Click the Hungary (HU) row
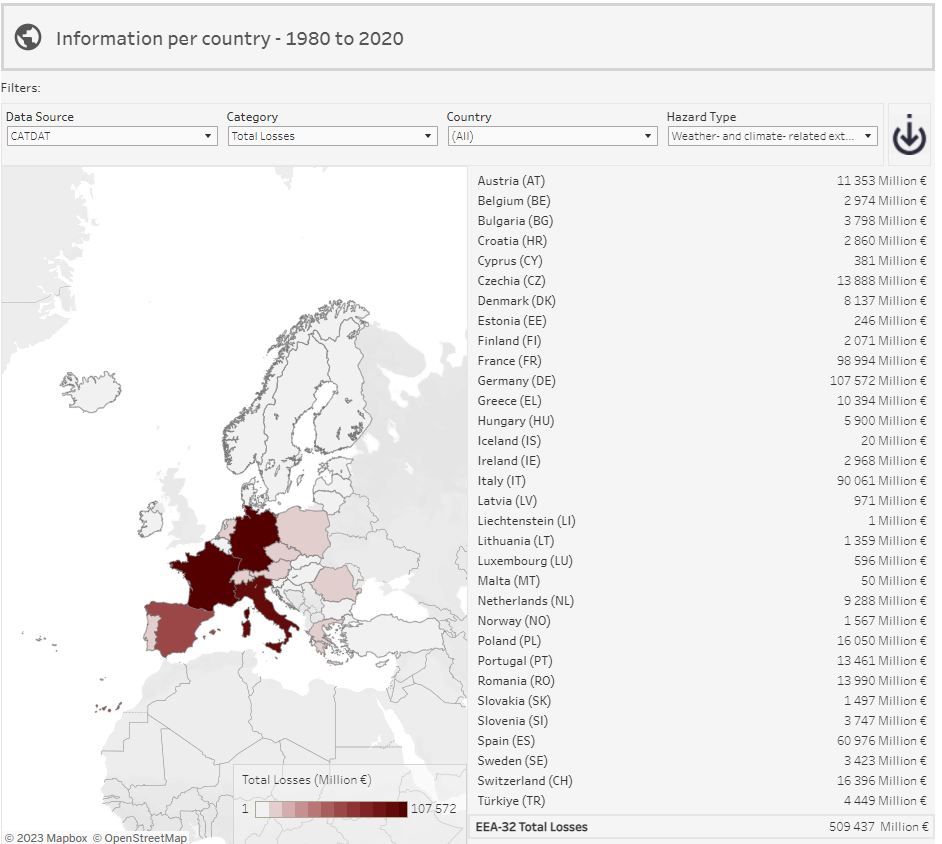The width and height of the screenshot is (942, 844). coord(702,420)
